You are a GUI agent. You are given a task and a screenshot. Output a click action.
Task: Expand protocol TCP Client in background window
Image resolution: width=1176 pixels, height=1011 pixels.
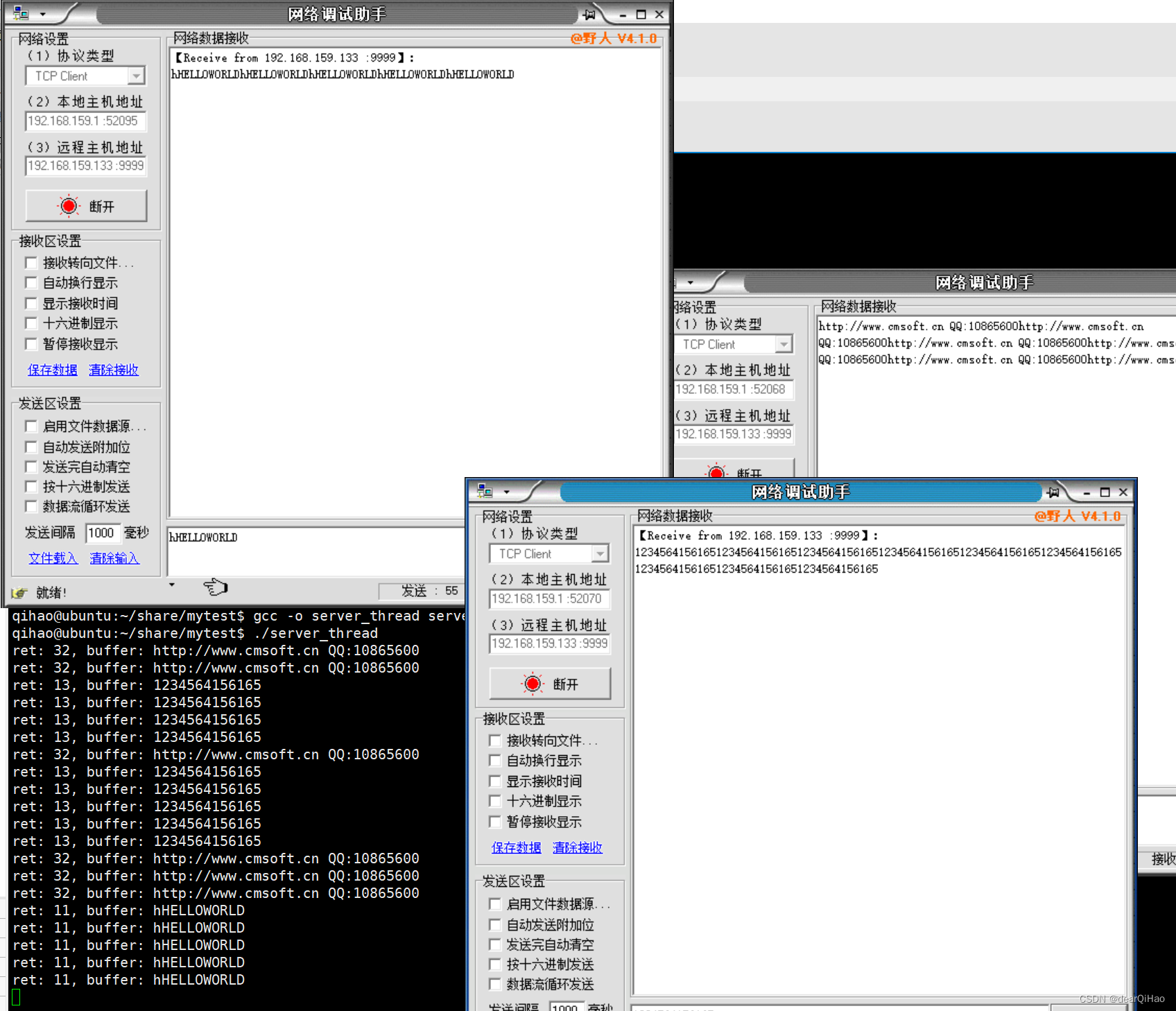(x=784, y=344)
